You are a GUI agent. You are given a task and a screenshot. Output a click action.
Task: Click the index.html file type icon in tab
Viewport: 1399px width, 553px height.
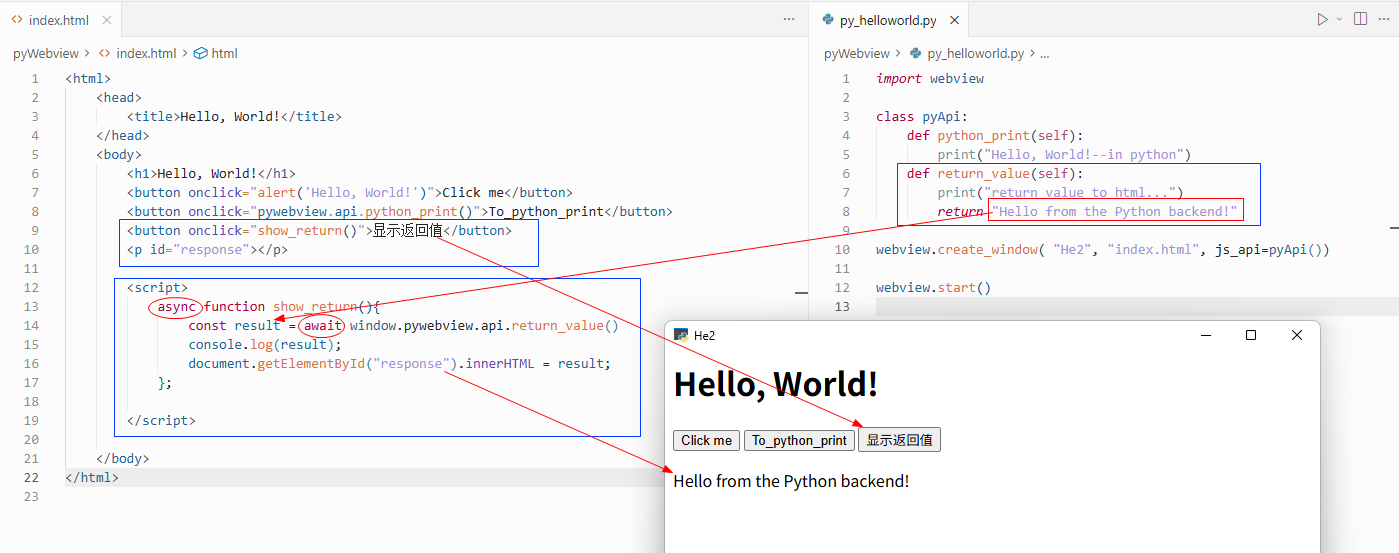(17, 19)
